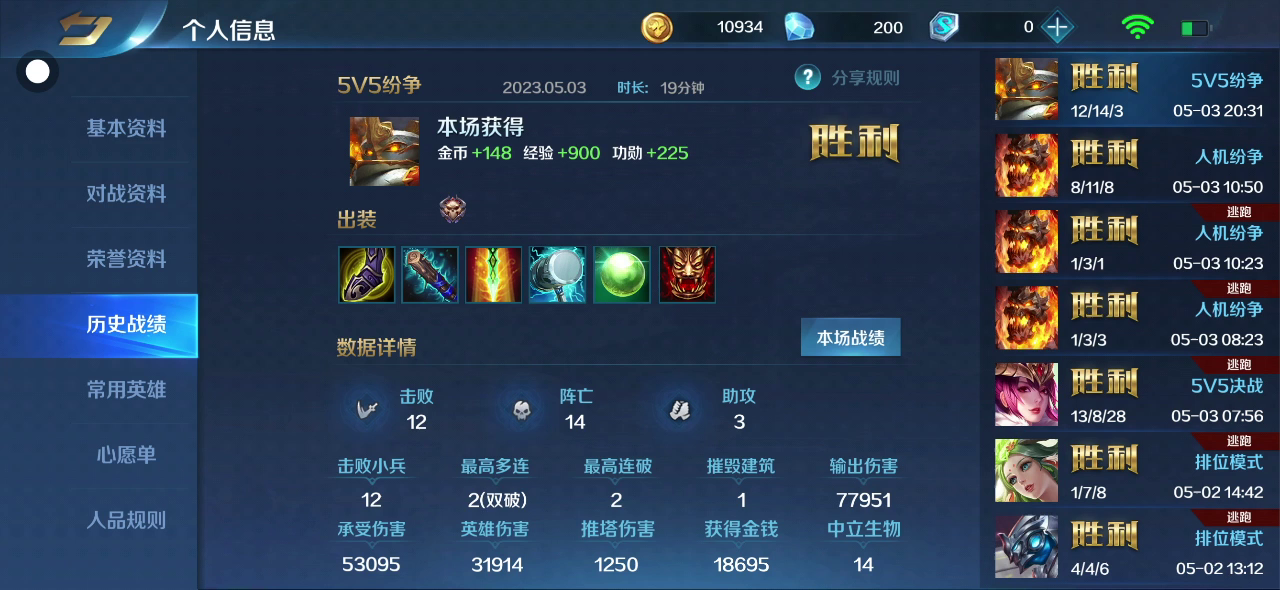Viewport: 1280px width, 590px height.
Task: Tap the hero portrait beside 本场获得
Action: pyautogui.click(x=384, y=151)
